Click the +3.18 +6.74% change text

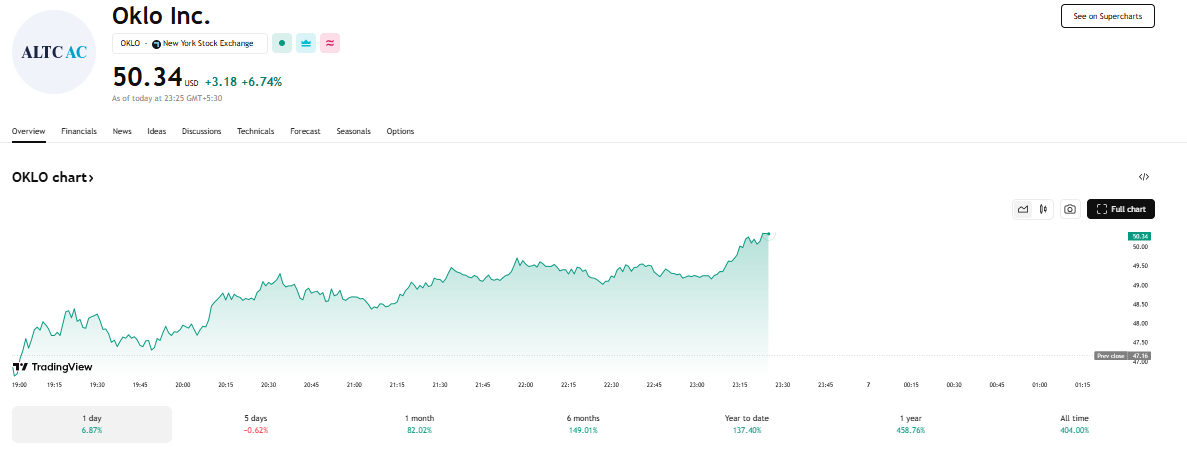244,82
